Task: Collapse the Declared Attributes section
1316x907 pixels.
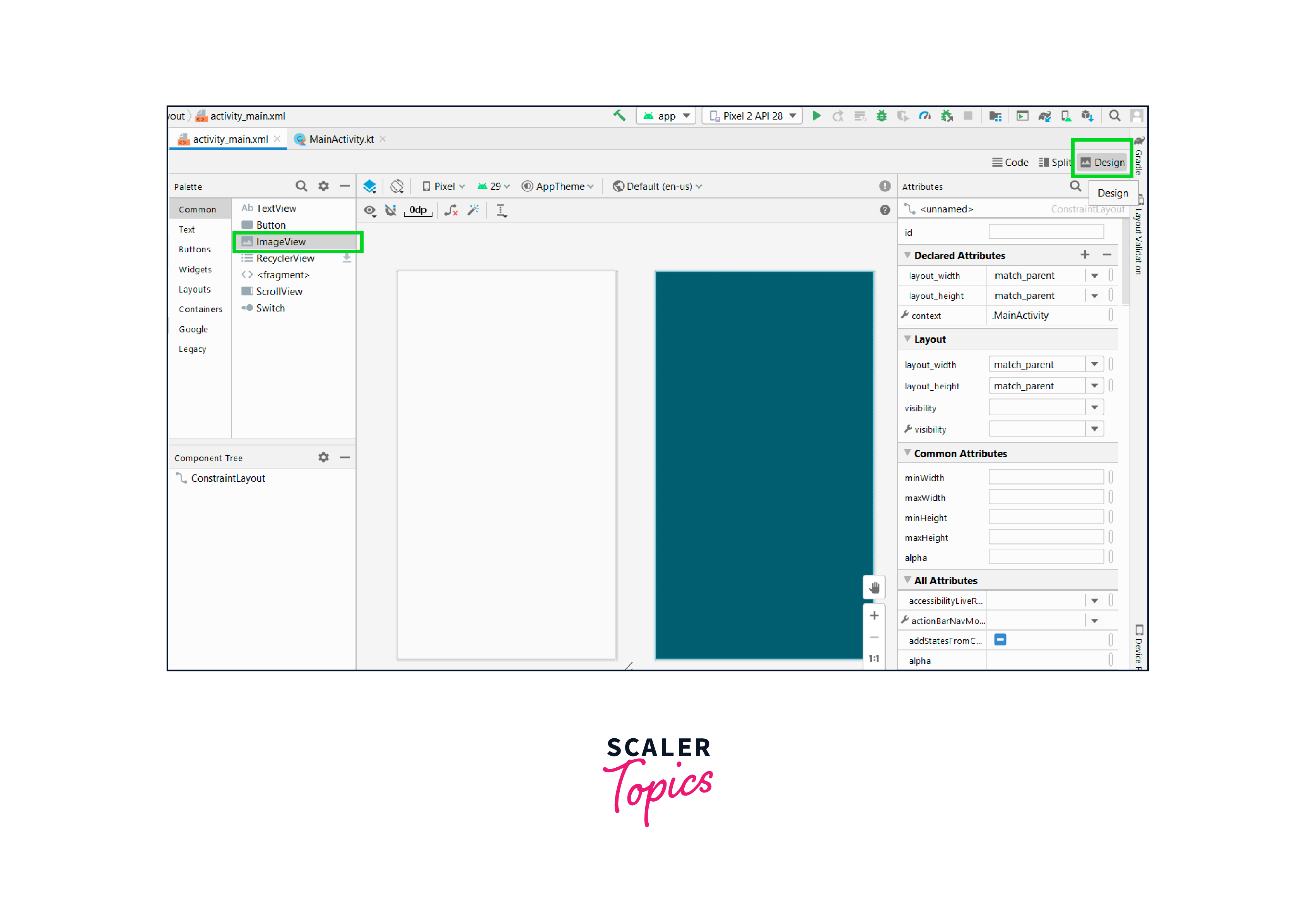Action: tap(908, 255)
